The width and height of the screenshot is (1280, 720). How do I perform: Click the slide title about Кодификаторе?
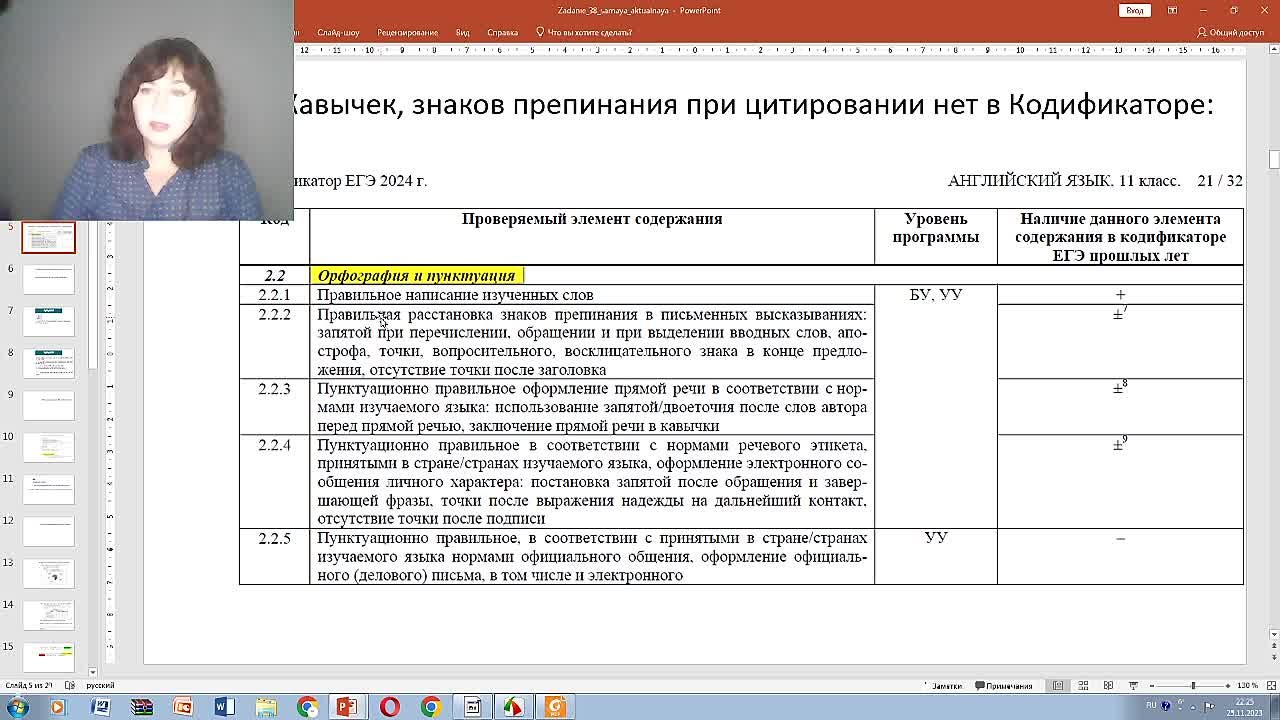click(750, 104)
